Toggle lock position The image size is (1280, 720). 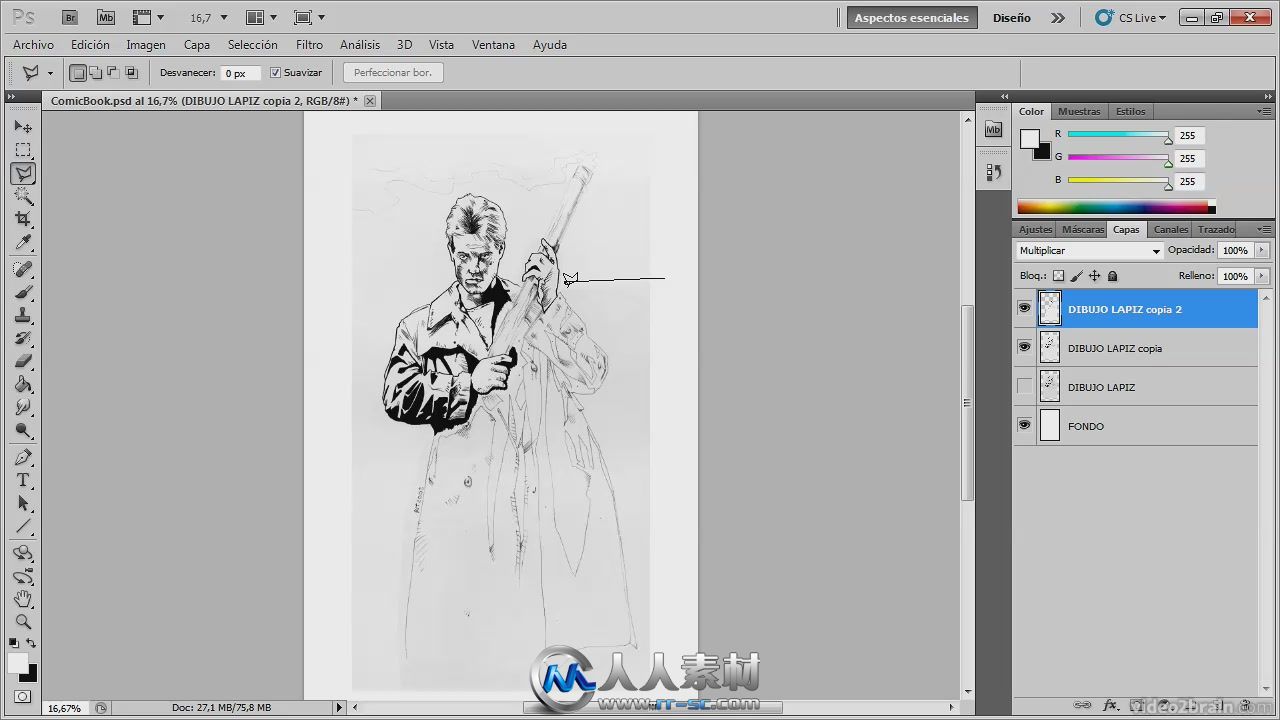1094,276
